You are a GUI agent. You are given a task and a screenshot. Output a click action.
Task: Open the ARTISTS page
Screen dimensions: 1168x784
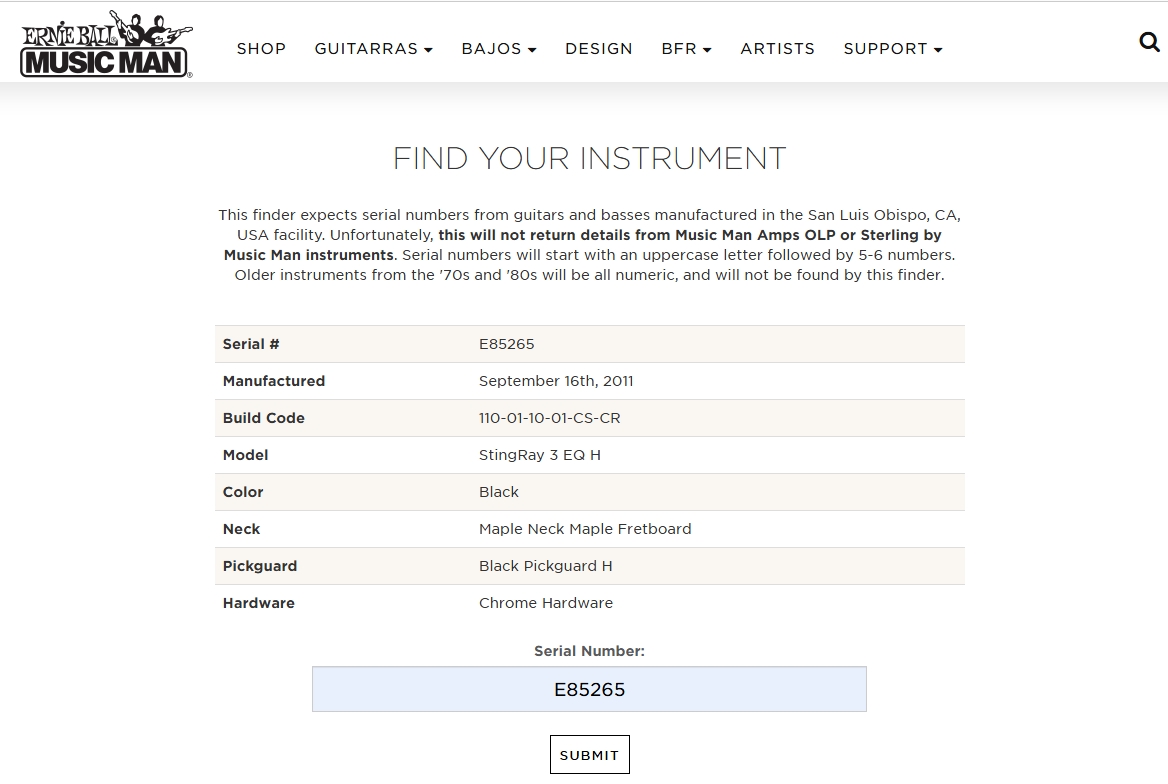tap(778, 48)
